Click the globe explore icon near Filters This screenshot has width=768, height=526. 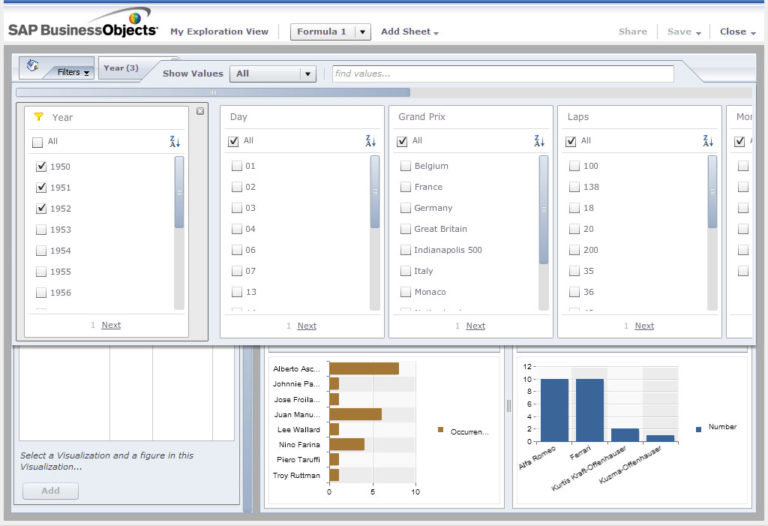[x=33, y=67]
